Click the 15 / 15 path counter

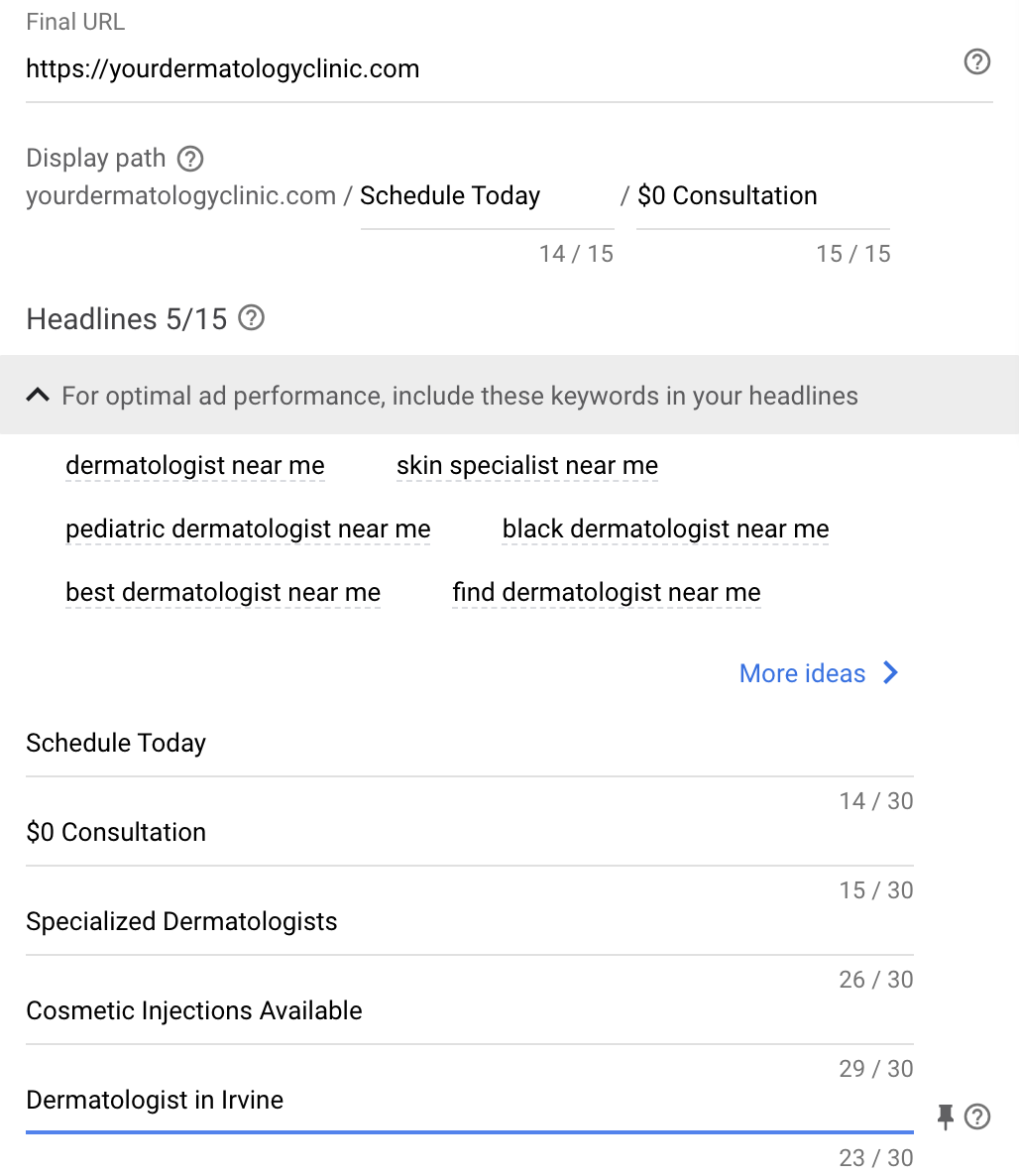pyautogui.click(x=853, y=254)
